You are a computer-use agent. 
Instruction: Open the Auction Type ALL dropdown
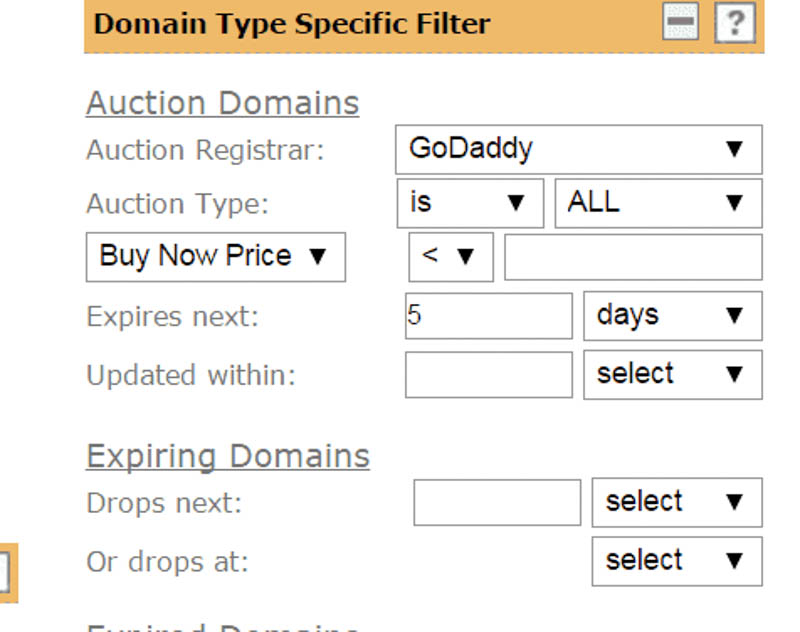(657, 203)
